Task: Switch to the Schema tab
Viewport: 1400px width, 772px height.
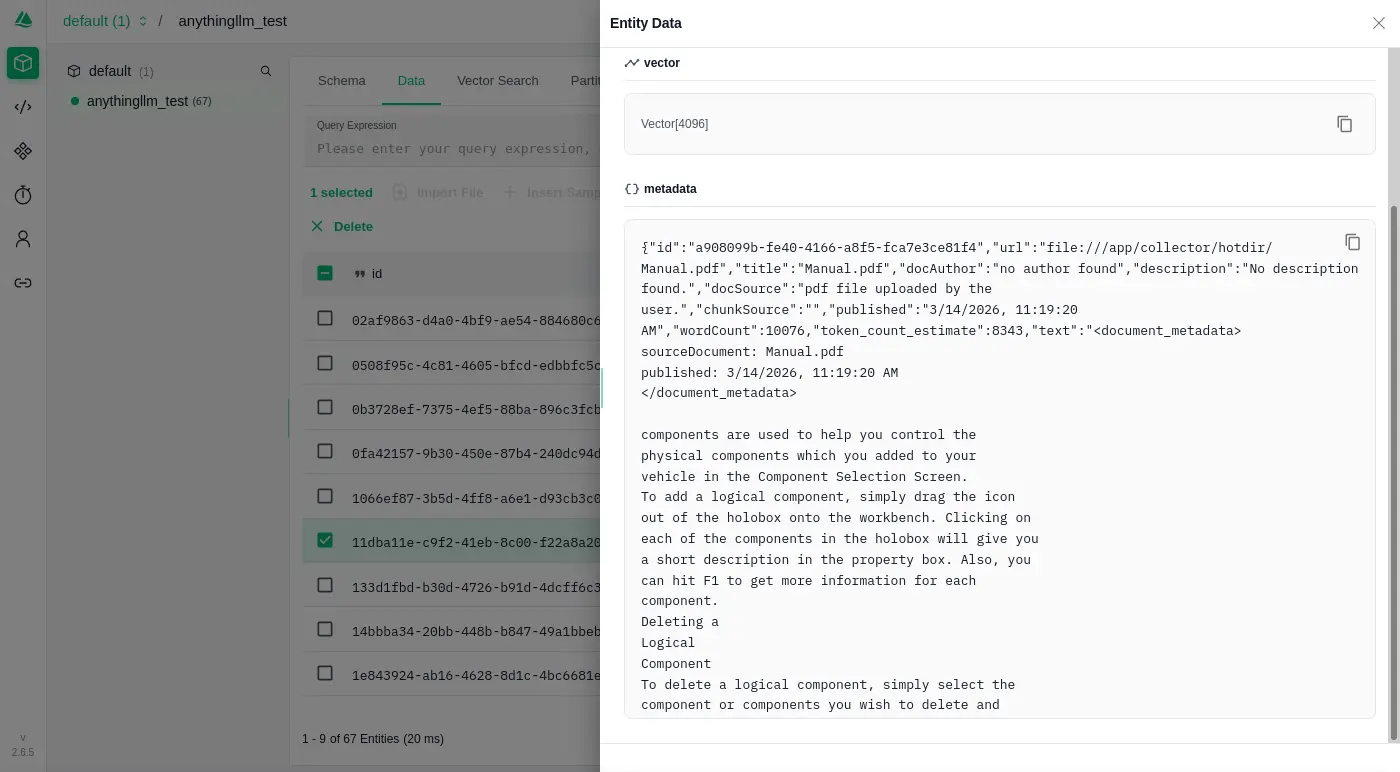Action: pos(341,81)
